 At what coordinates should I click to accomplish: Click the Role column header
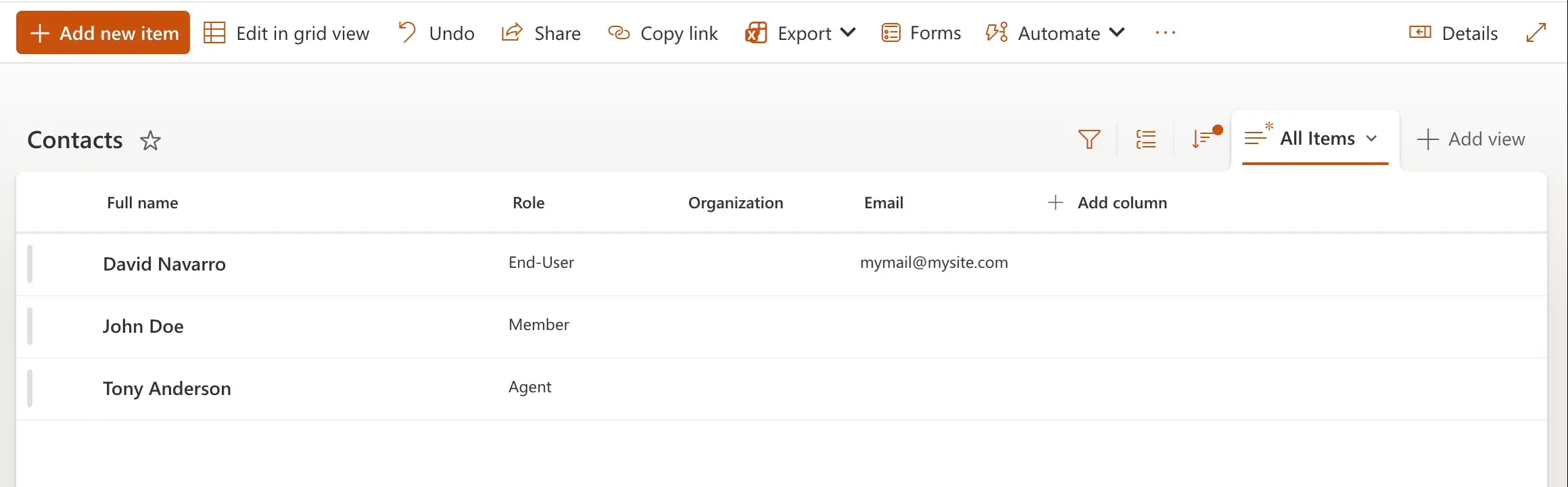click(x=528, y=203)
